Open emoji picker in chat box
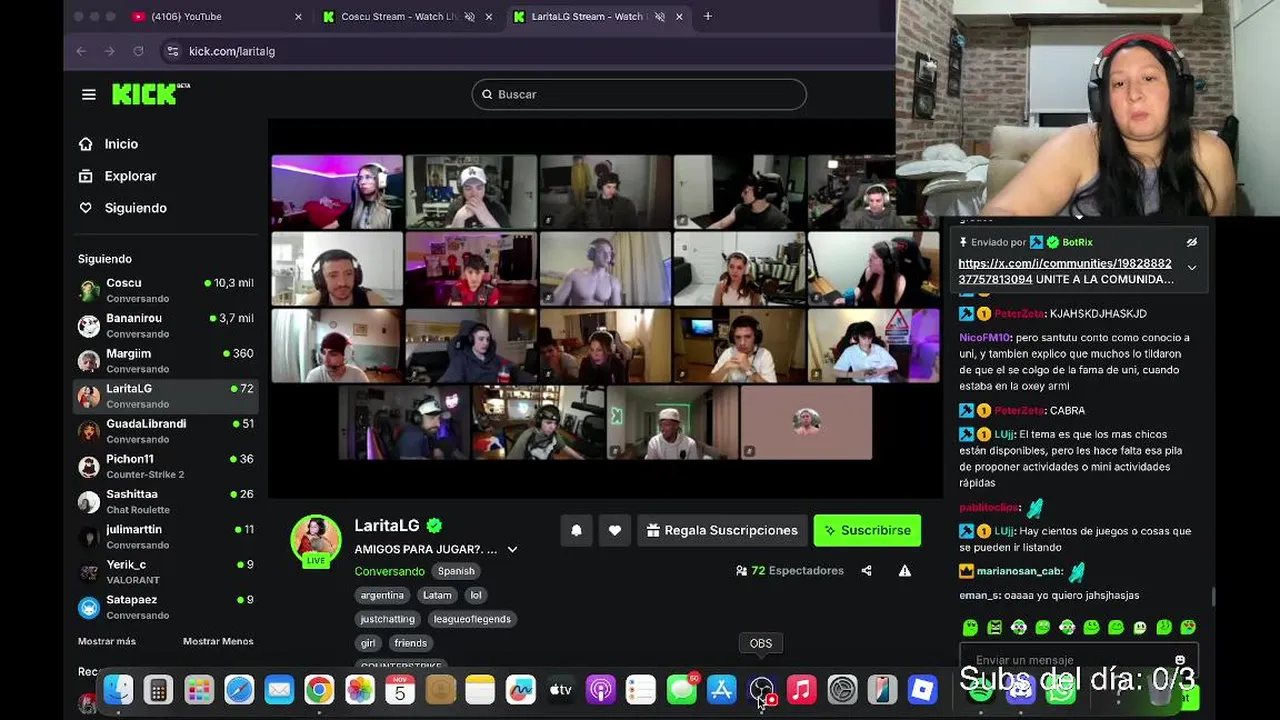The image size is (1280, 720). [1180, 660]
